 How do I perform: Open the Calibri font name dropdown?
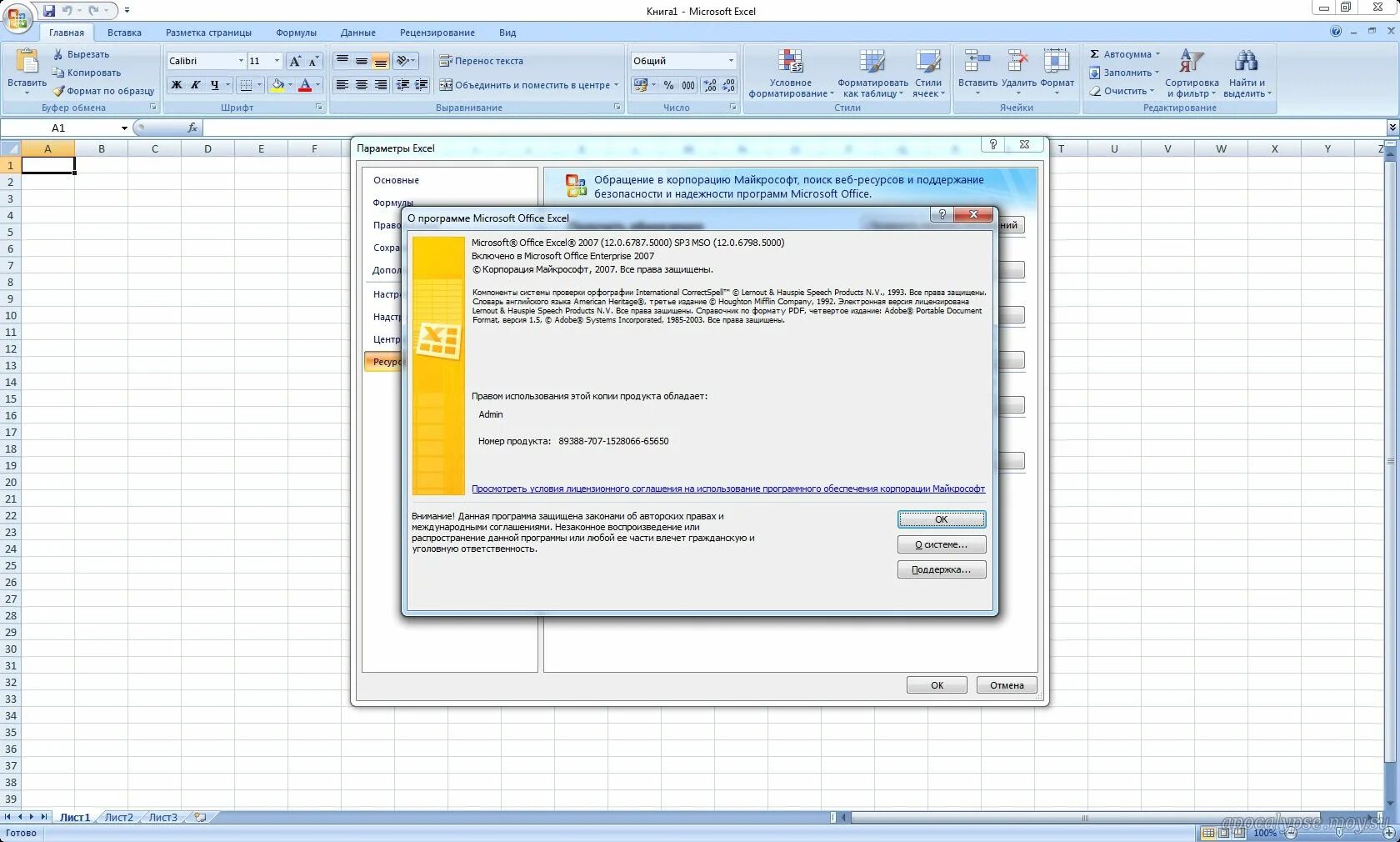241,61
